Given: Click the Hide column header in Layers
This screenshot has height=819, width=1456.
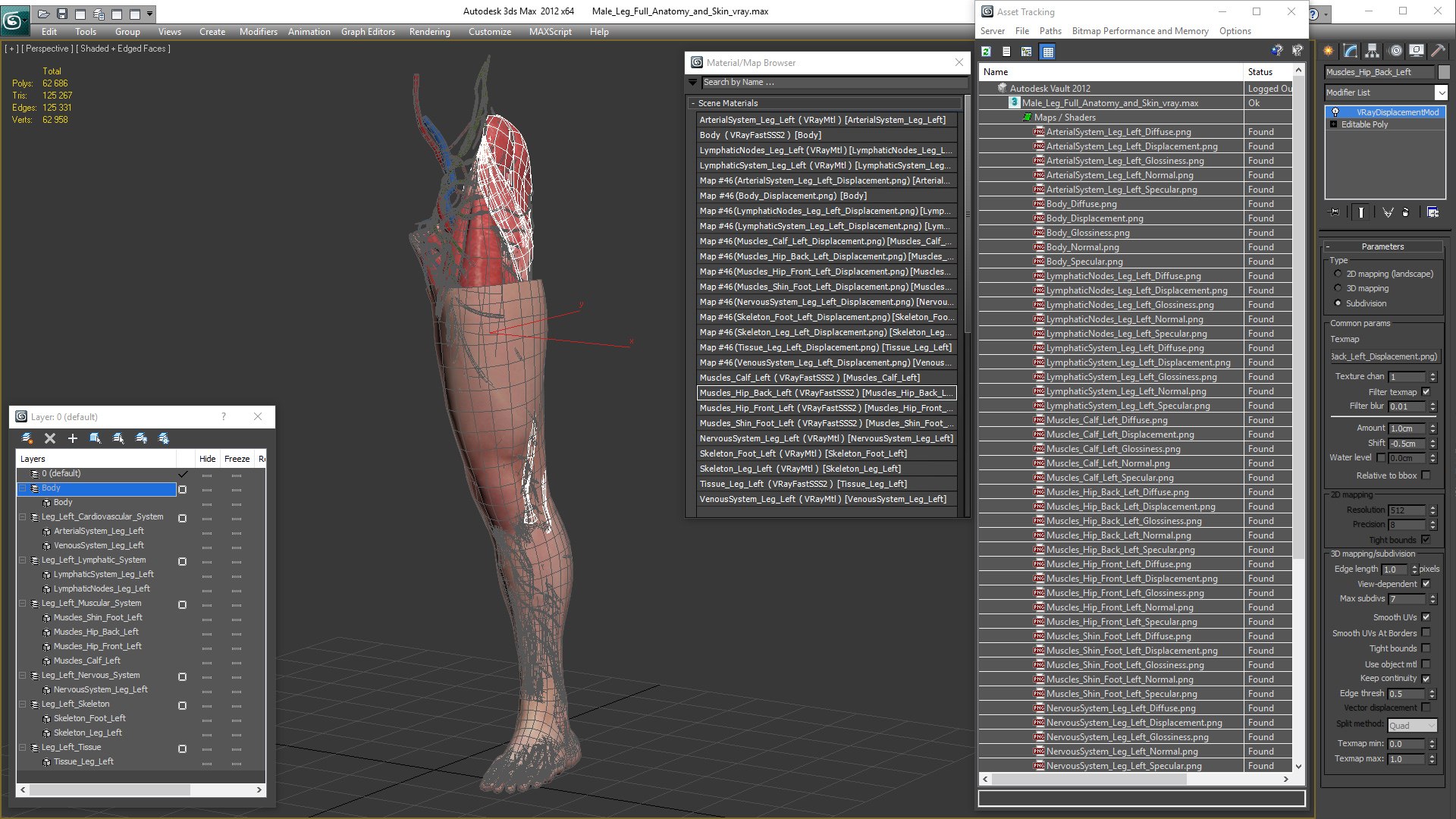Looking at the screenshot, I should click(207, 459).
